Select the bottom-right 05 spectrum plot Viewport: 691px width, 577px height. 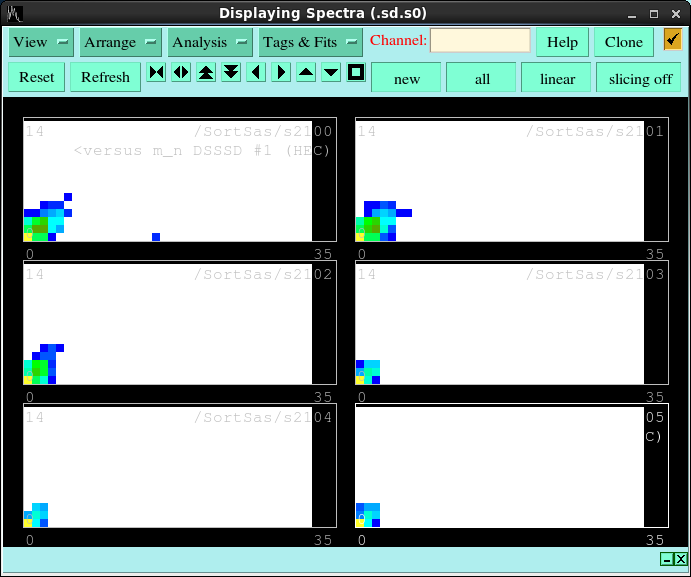pyautogui.click(x=512, y=465)
